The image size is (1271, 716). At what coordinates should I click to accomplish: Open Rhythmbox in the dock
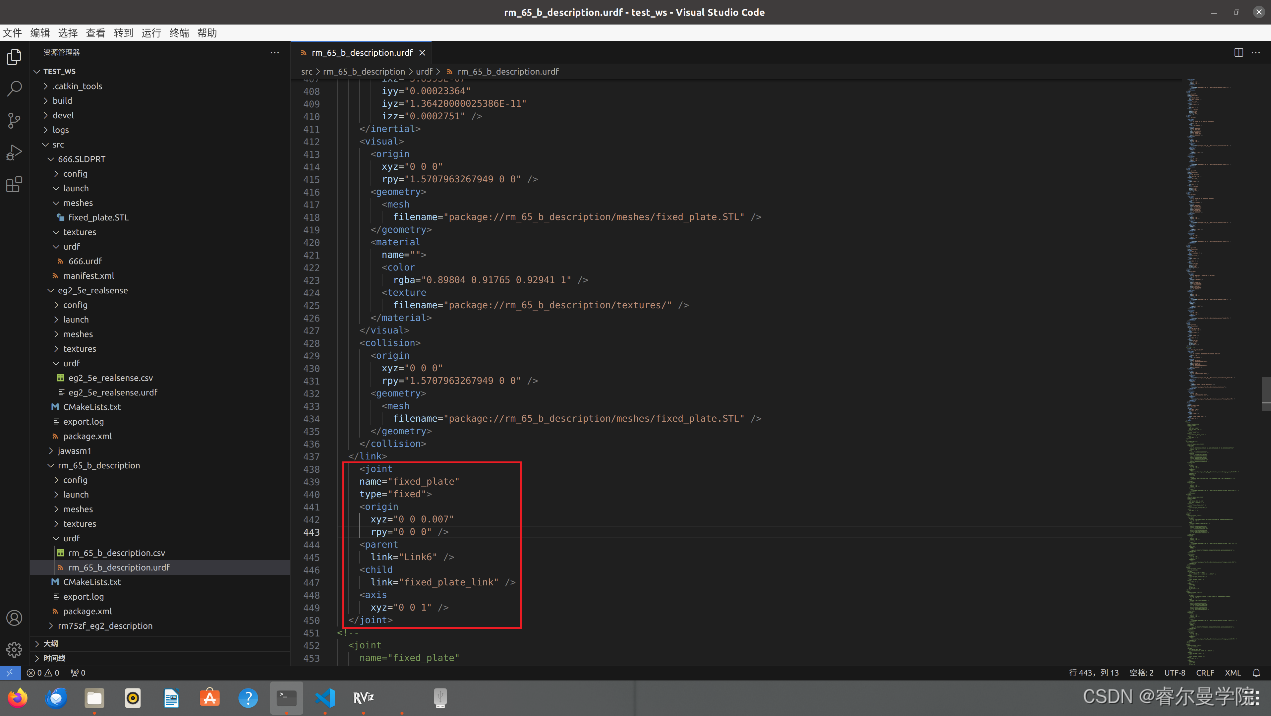(x=133, y=698)
